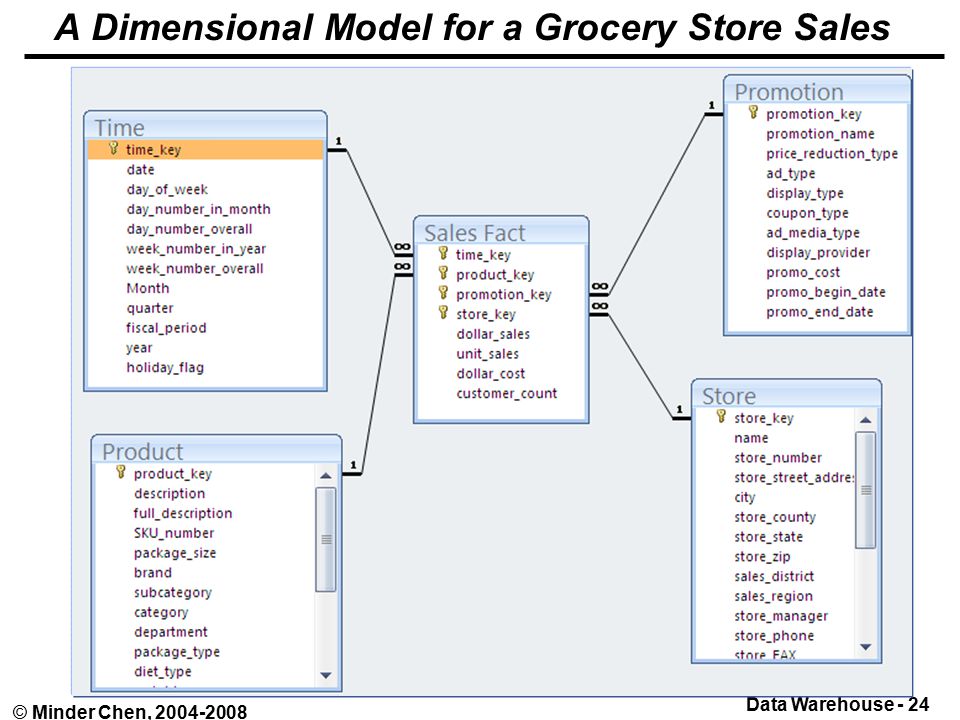This screenshot has height=720, width=960.
Task: Select the sales_region field
Action: coord(773,596)
